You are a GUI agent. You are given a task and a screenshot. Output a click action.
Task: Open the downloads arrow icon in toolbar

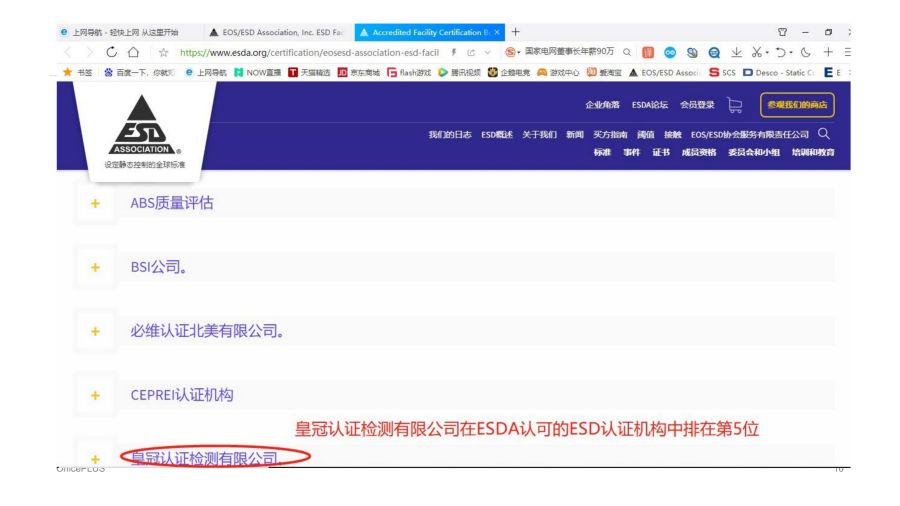736,52
